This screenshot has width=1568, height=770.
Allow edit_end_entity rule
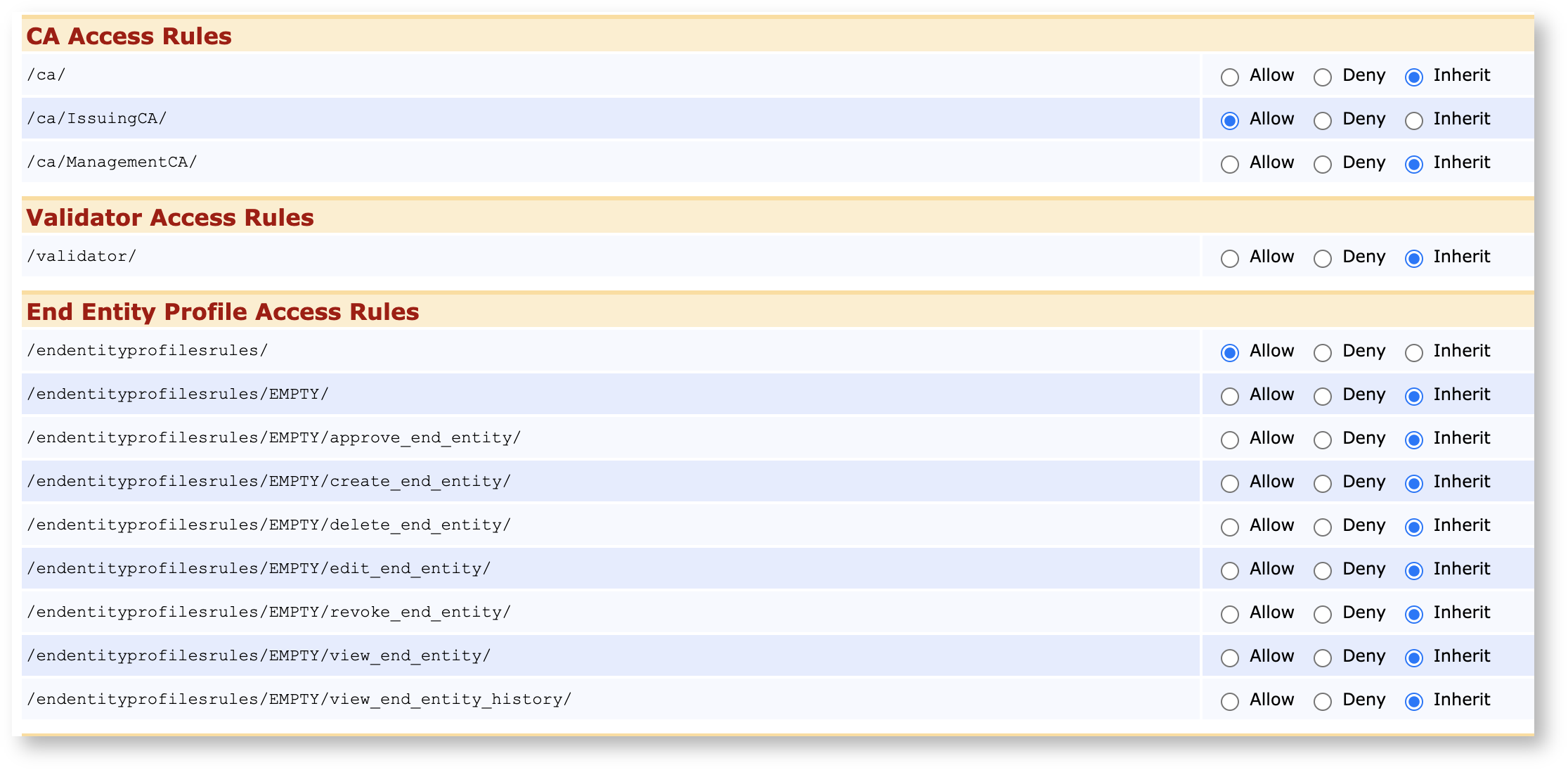[1230, 570]
